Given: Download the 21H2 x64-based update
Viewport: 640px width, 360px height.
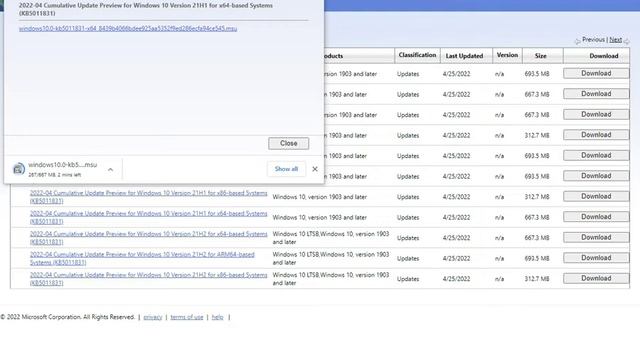Looking at the screenshot, I should (x=596, y=237).
